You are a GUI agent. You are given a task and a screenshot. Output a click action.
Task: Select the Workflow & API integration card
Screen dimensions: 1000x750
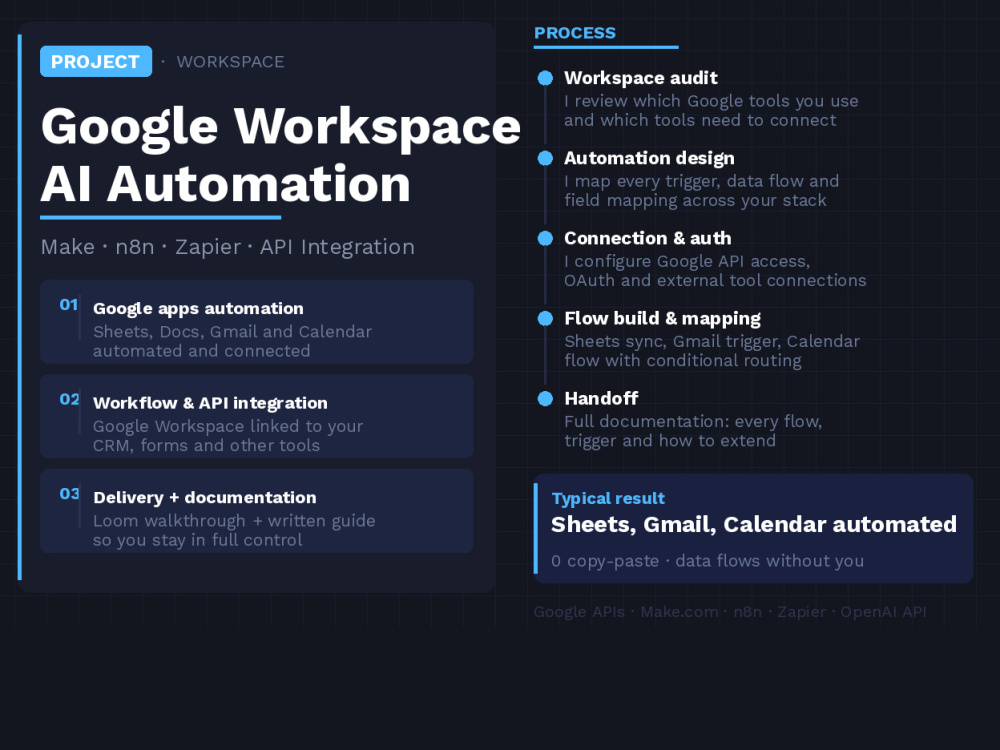tap(256, 416)
